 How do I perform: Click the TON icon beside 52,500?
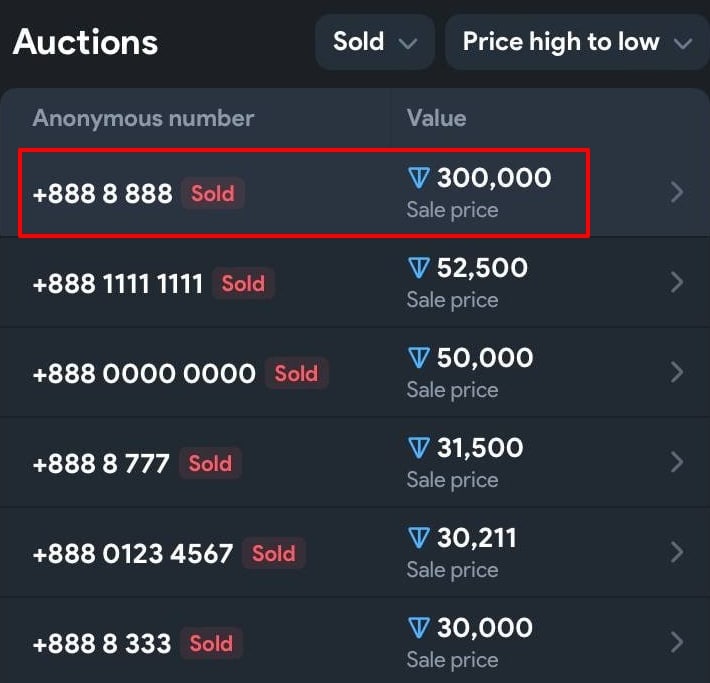point(418,268)
